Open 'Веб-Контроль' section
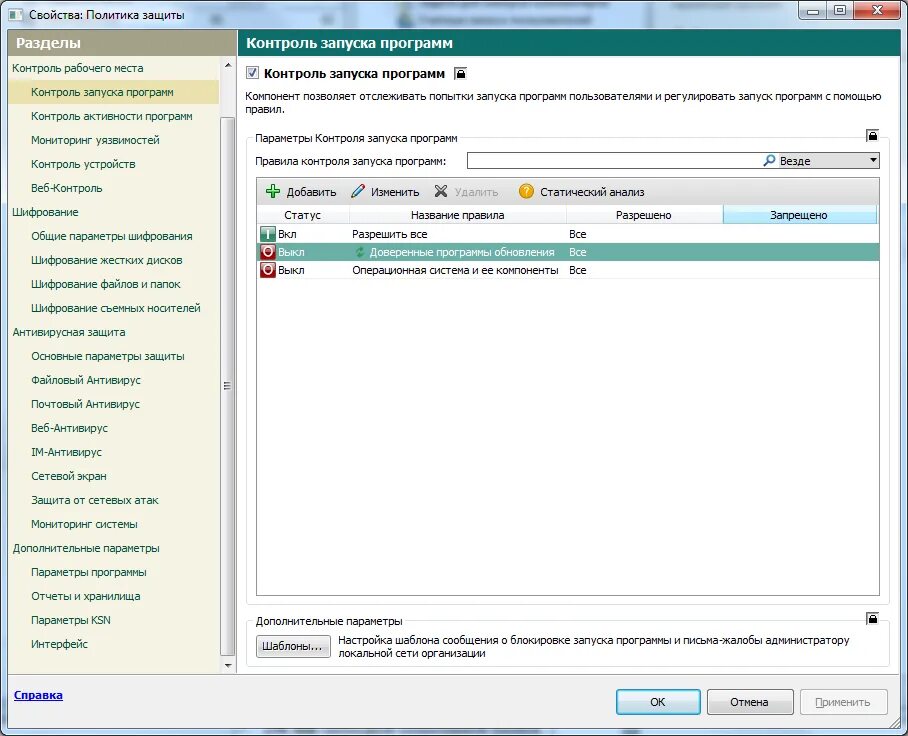 (67, 188)
